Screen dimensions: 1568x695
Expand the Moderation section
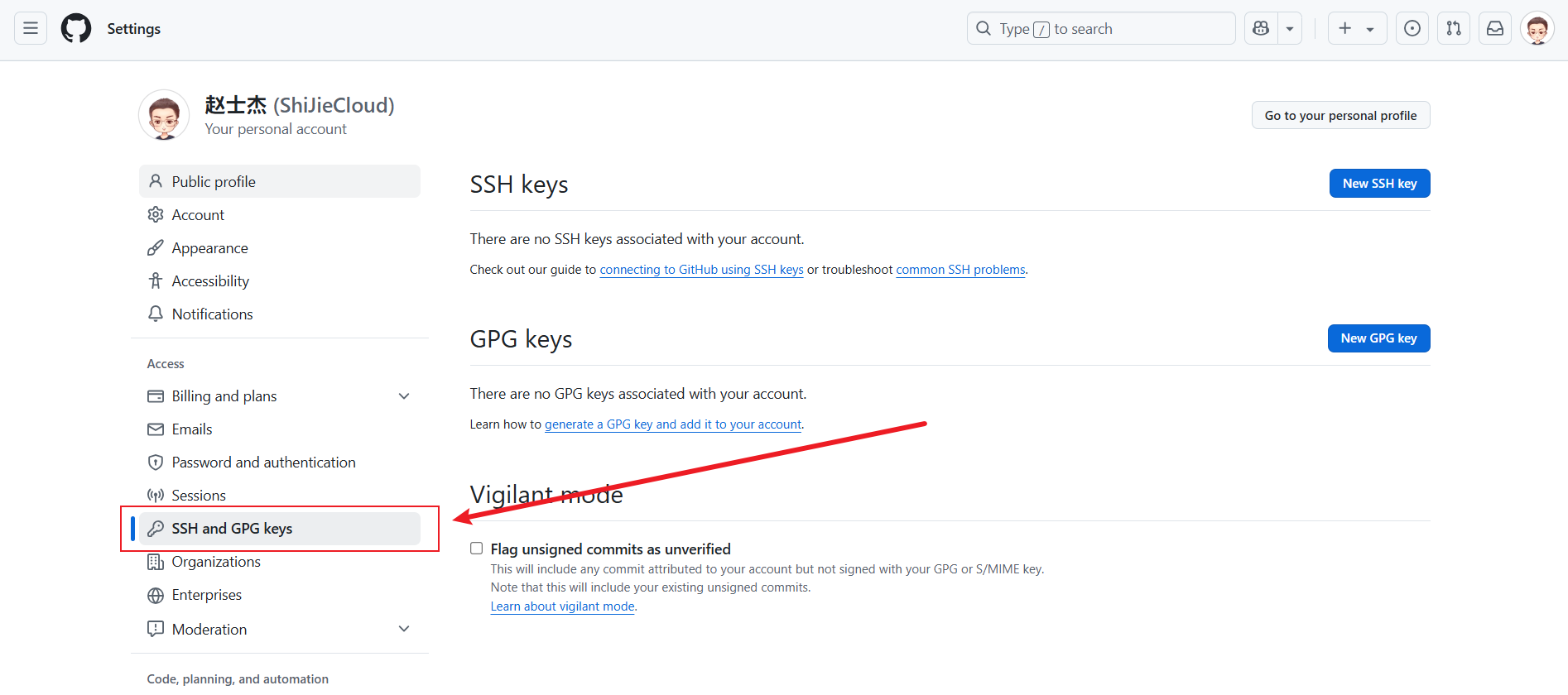click(x=404, y=629)
